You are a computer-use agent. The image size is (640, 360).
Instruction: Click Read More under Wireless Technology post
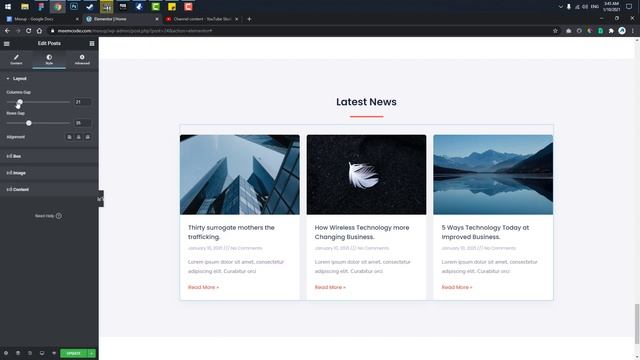pyautogui.click(x=330, y=287)
